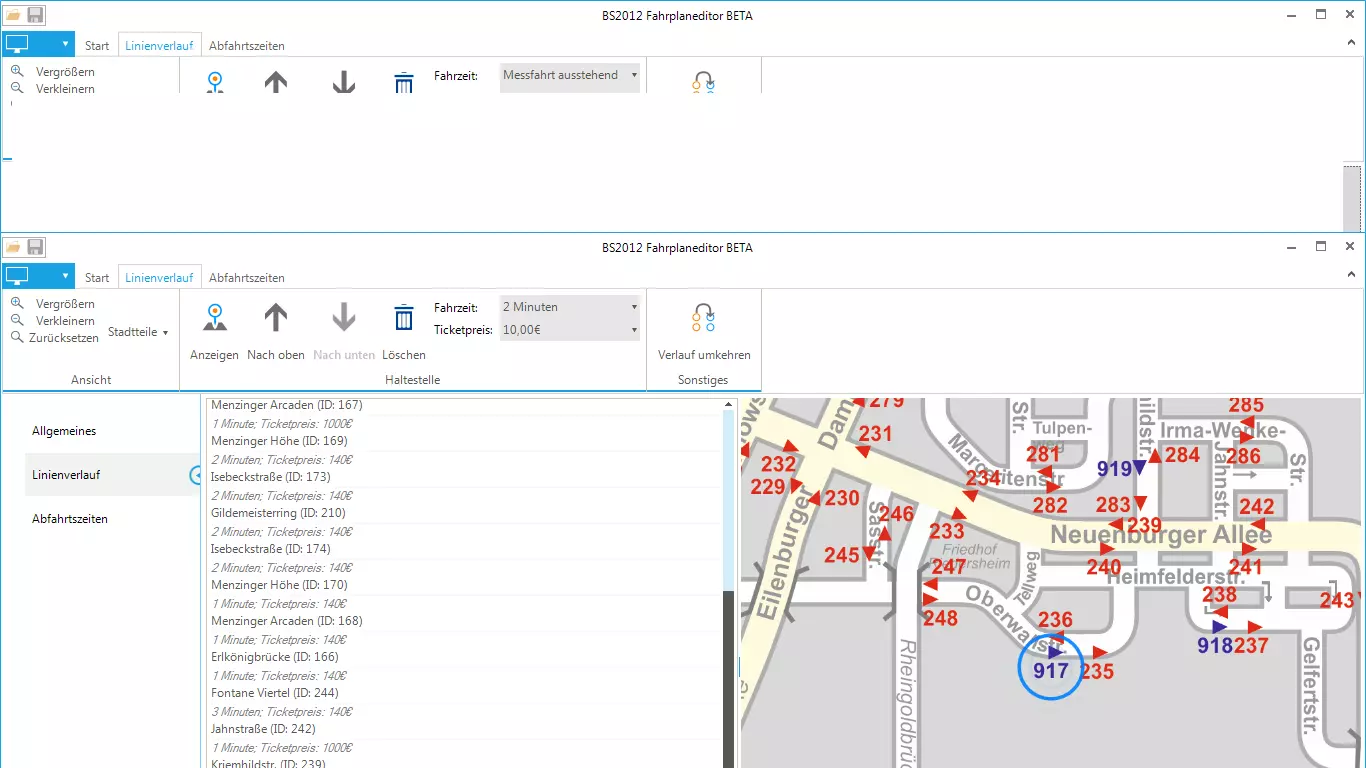
Task: Expand the Ticketpreis 10,00€ dropdown
Action: coord(570,330)
